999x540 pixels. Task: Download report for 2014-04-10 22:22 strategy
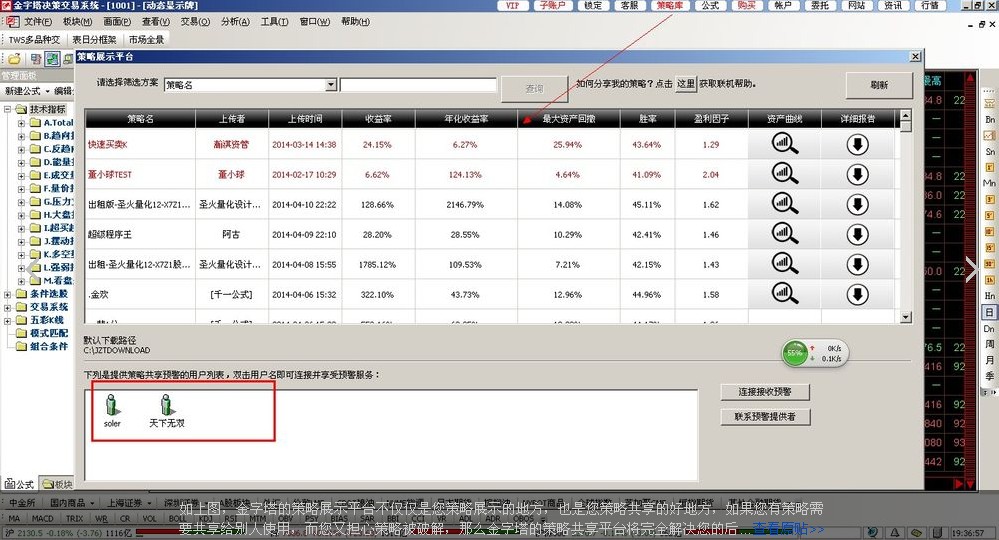[x=858, y=204]
